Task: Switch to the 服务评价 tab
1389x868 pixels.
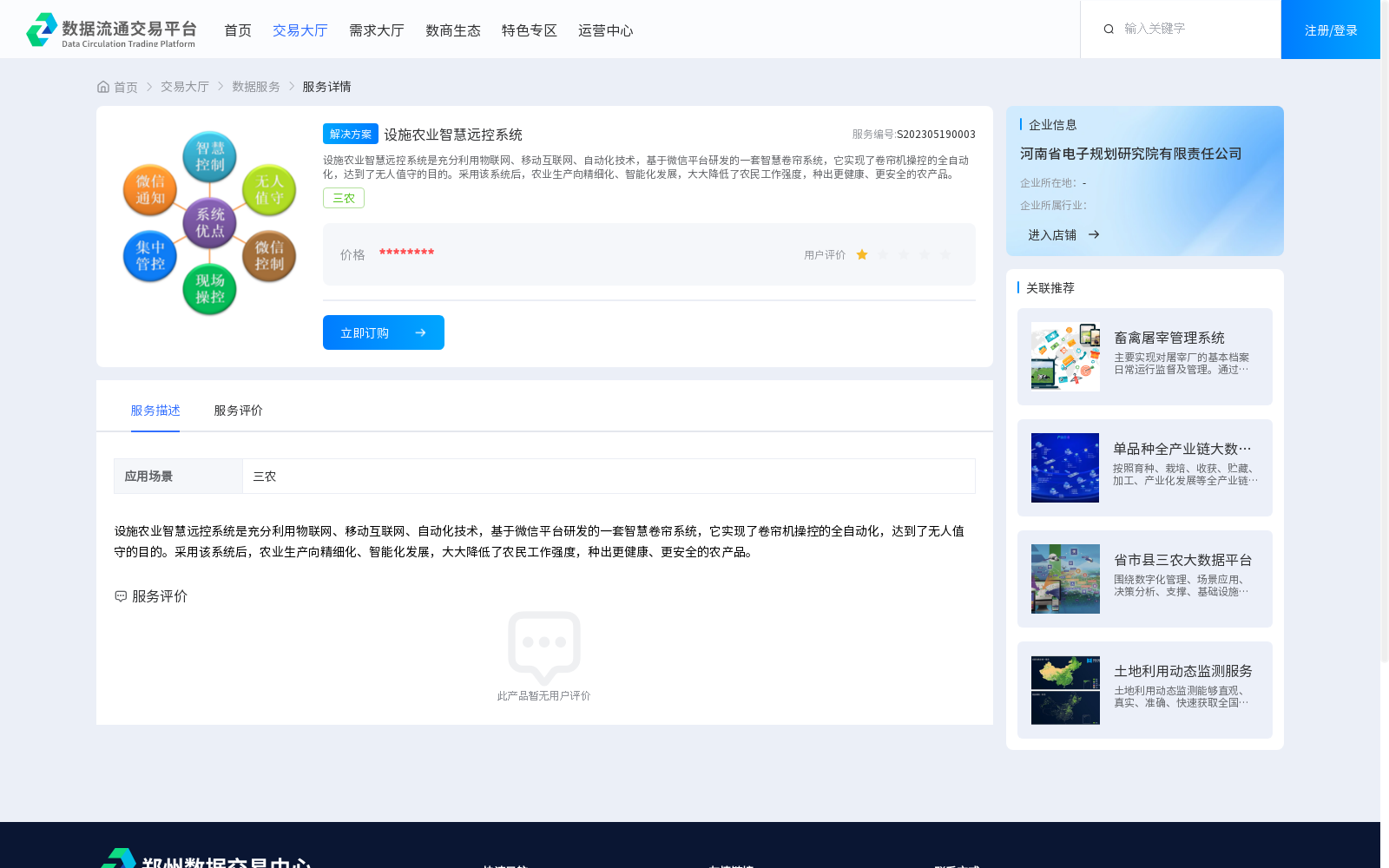Action: [239, 411]
